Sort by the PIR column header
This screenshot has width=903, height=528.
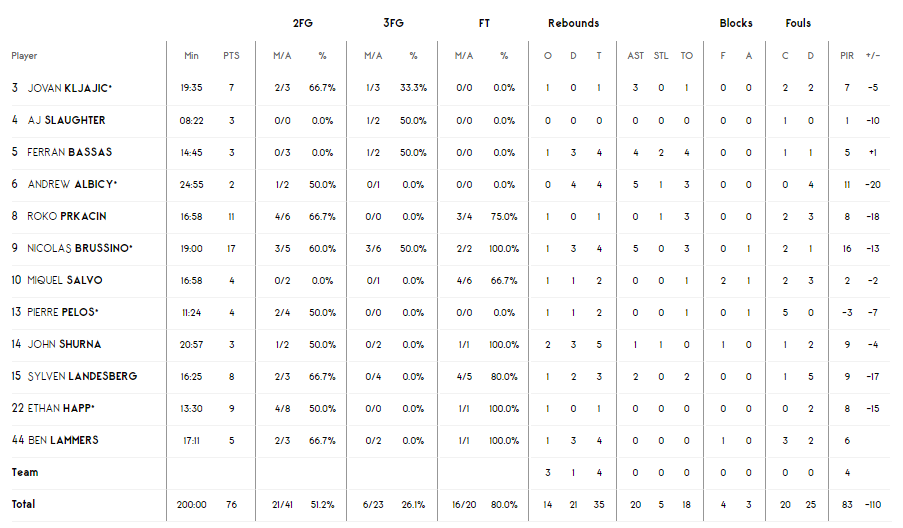[x=847, y=56]
